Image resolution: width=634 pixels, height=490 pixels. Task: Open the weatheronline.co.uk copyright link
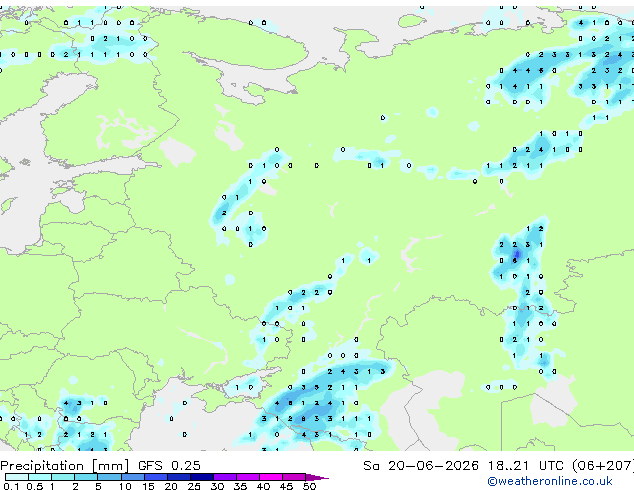tap(550, 481)
